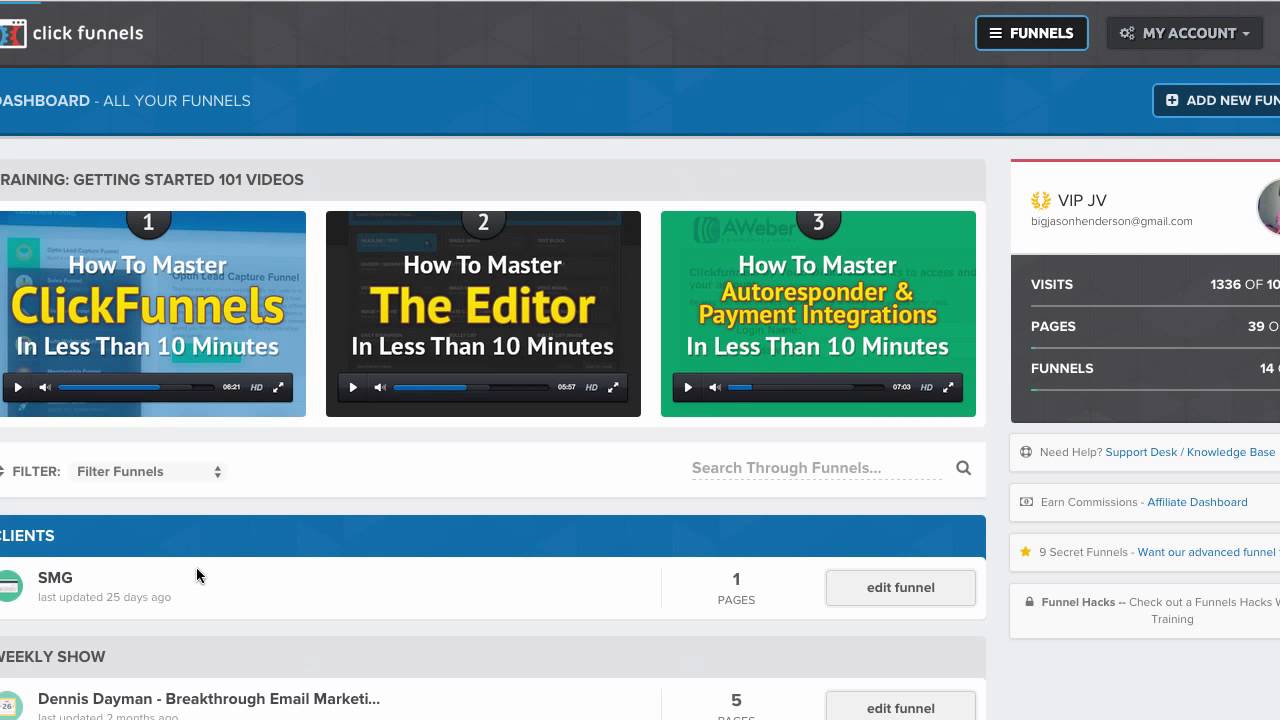Play video 1 How To Master ClickFunnels
The width and height of the screenshot is (1280, 720).
(18, 387)
